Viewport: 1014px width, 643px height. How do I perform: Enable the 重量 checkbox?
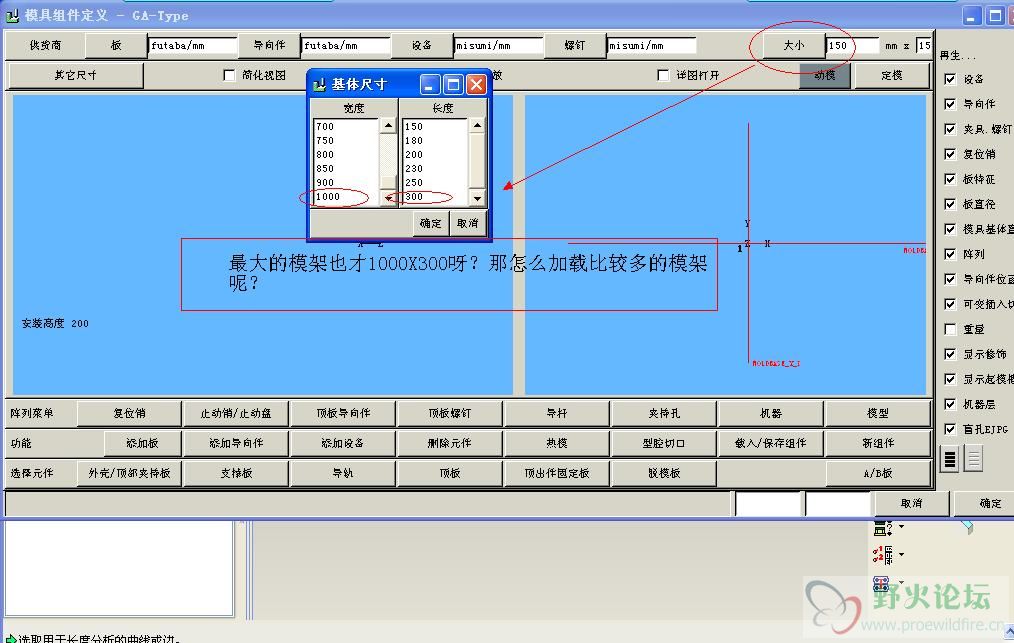point(950,329)
